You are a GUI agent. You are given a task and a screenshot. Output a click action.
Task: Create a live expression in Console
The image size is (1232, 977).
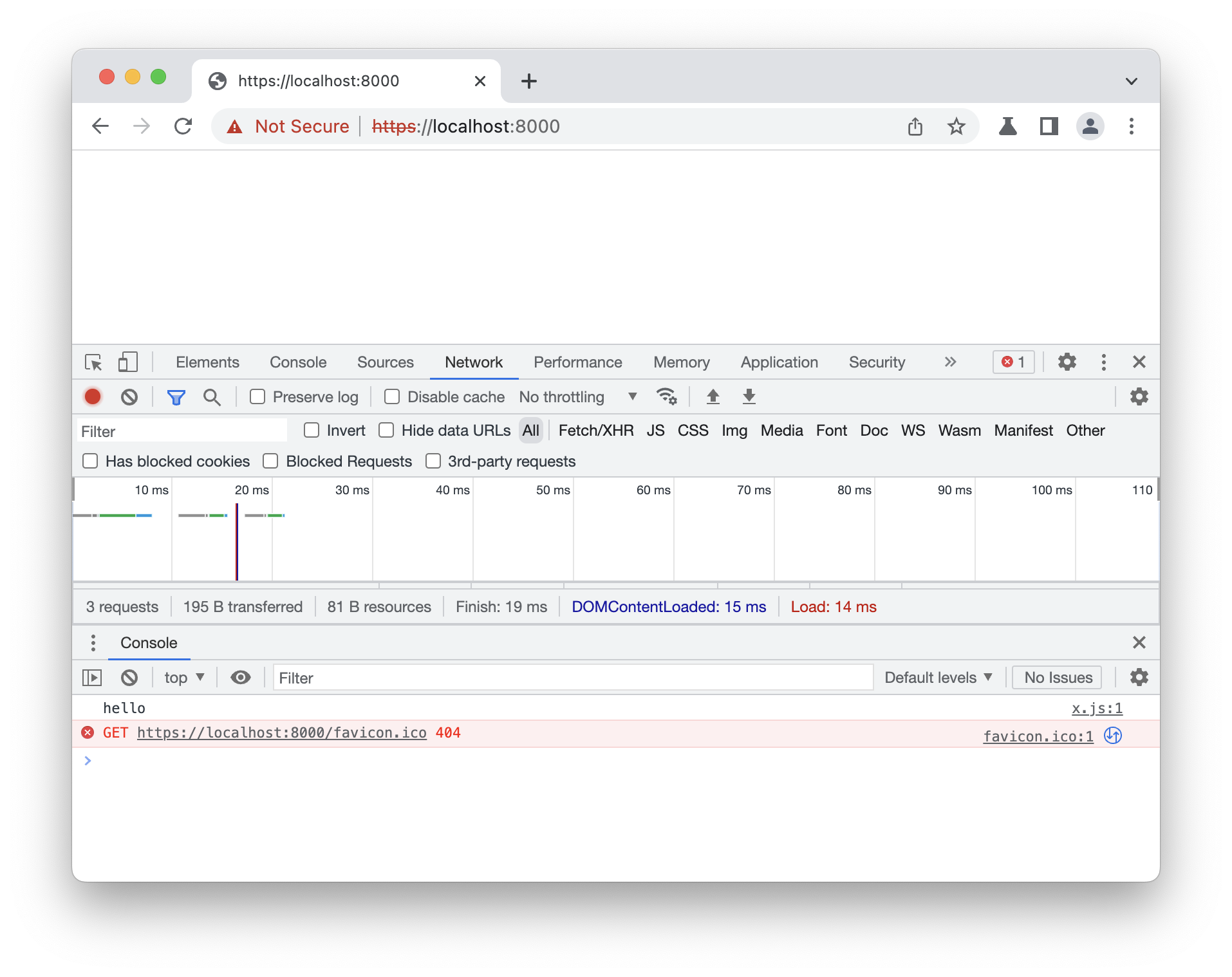click(240, 678)
